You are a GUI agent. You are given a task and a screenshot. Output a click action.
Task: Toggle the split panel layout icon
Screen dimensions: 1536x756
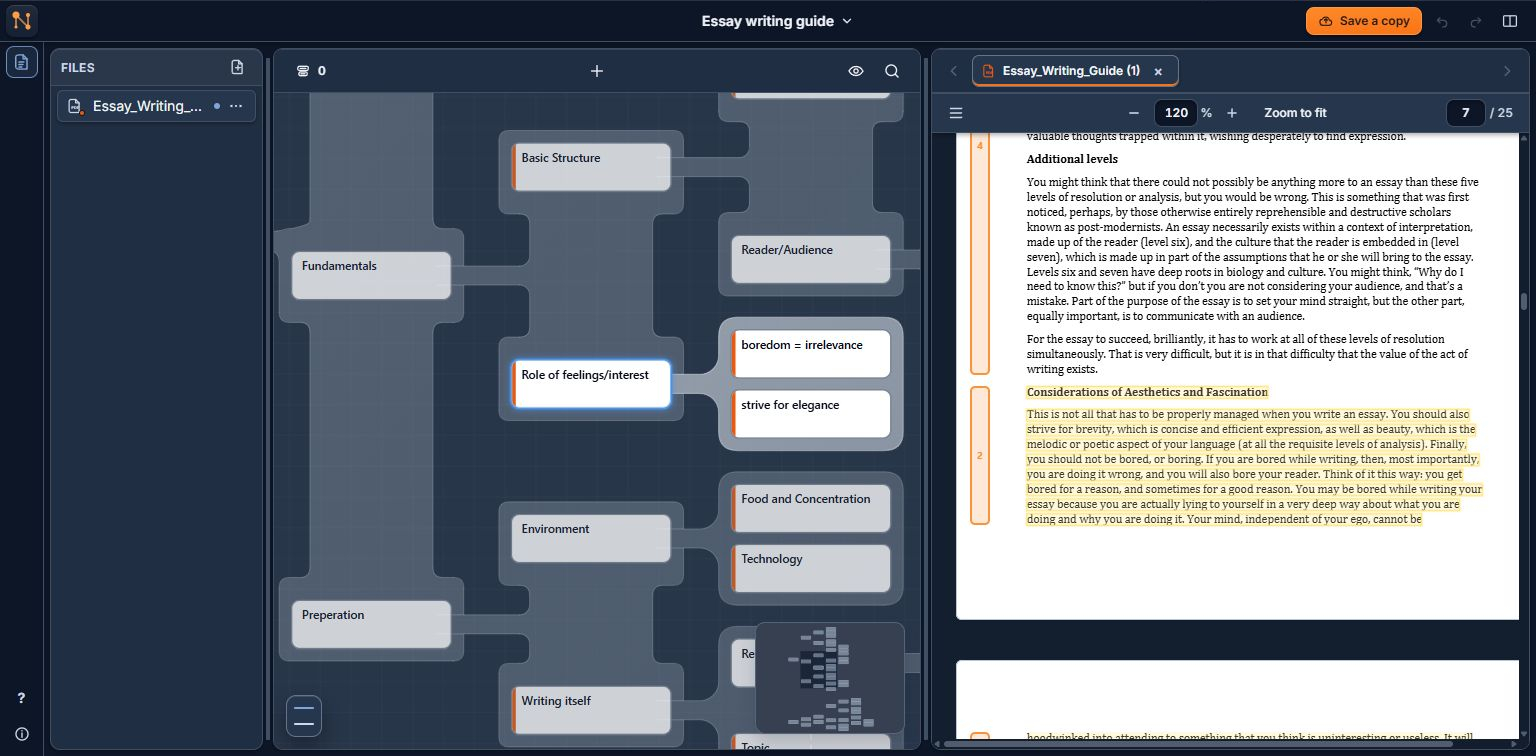(x=1510, y=21)
